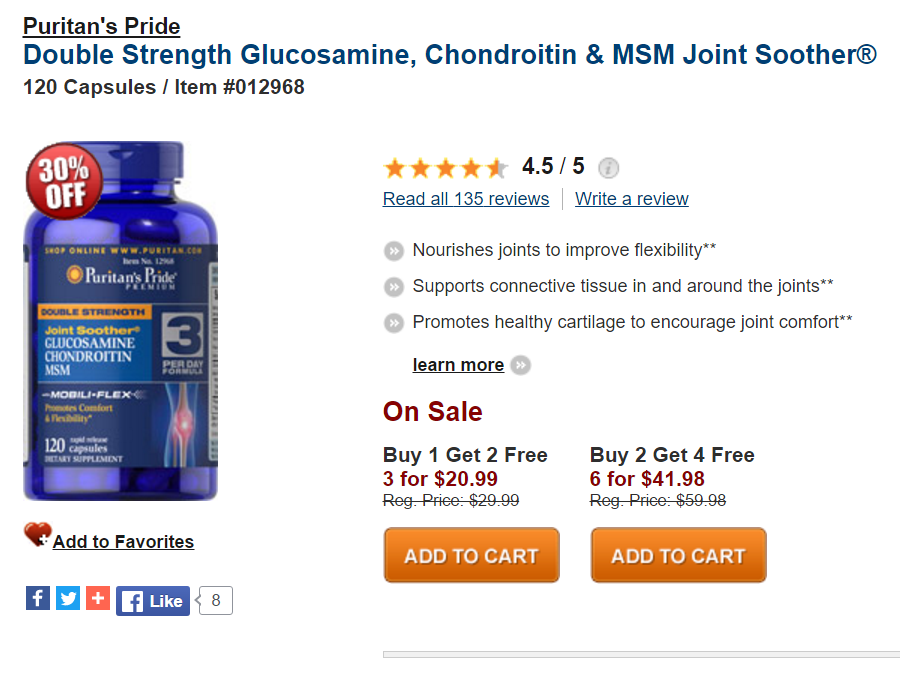Expand the learn more link
The image size is (900, 674).
pos(458,365)
